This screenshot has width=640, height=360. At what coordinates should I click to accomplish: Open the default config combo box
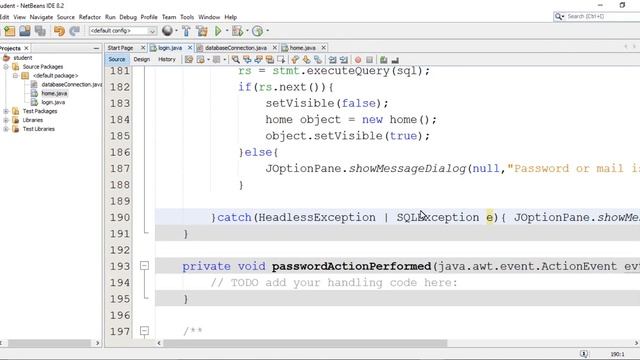122,31
